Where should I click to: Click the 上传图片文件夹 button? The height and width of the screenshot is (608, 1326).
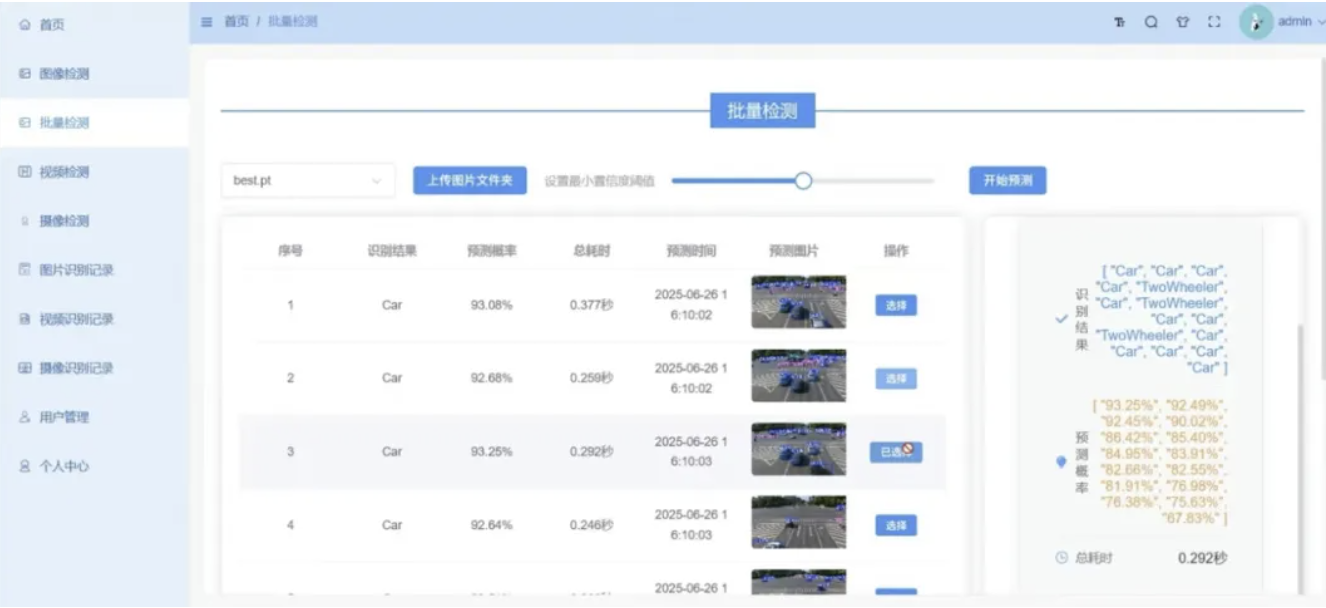(x=470, y=180)
